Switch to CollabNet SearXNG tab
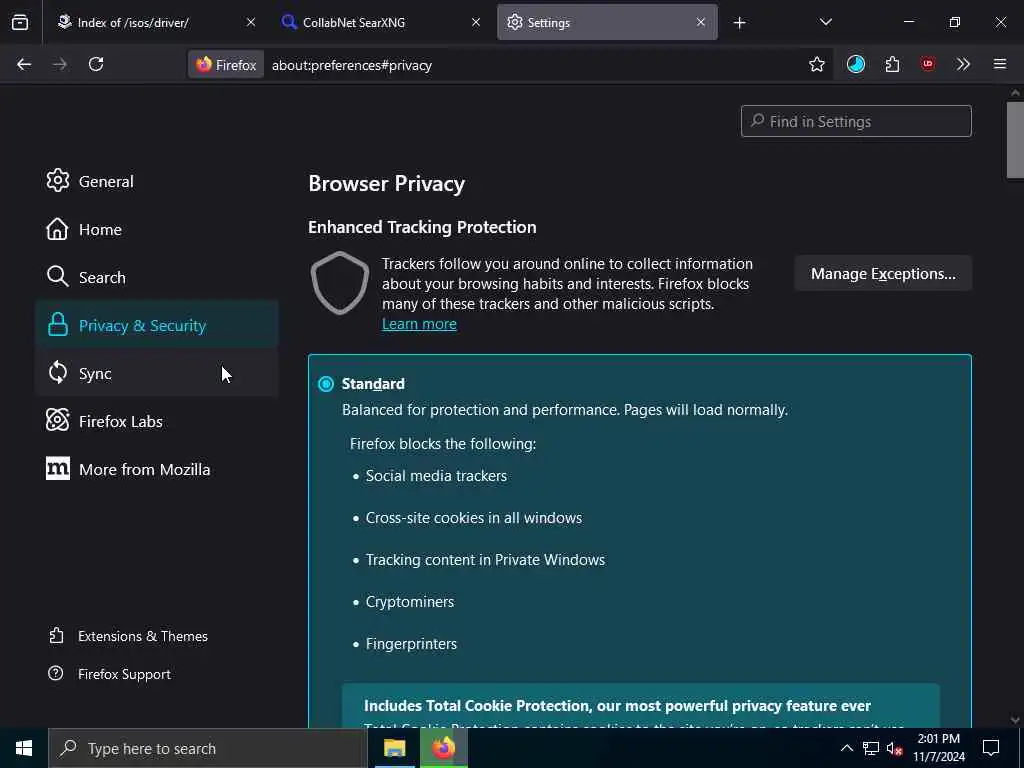This screenshot has width=1024, height=768. (x=380, y=22)
